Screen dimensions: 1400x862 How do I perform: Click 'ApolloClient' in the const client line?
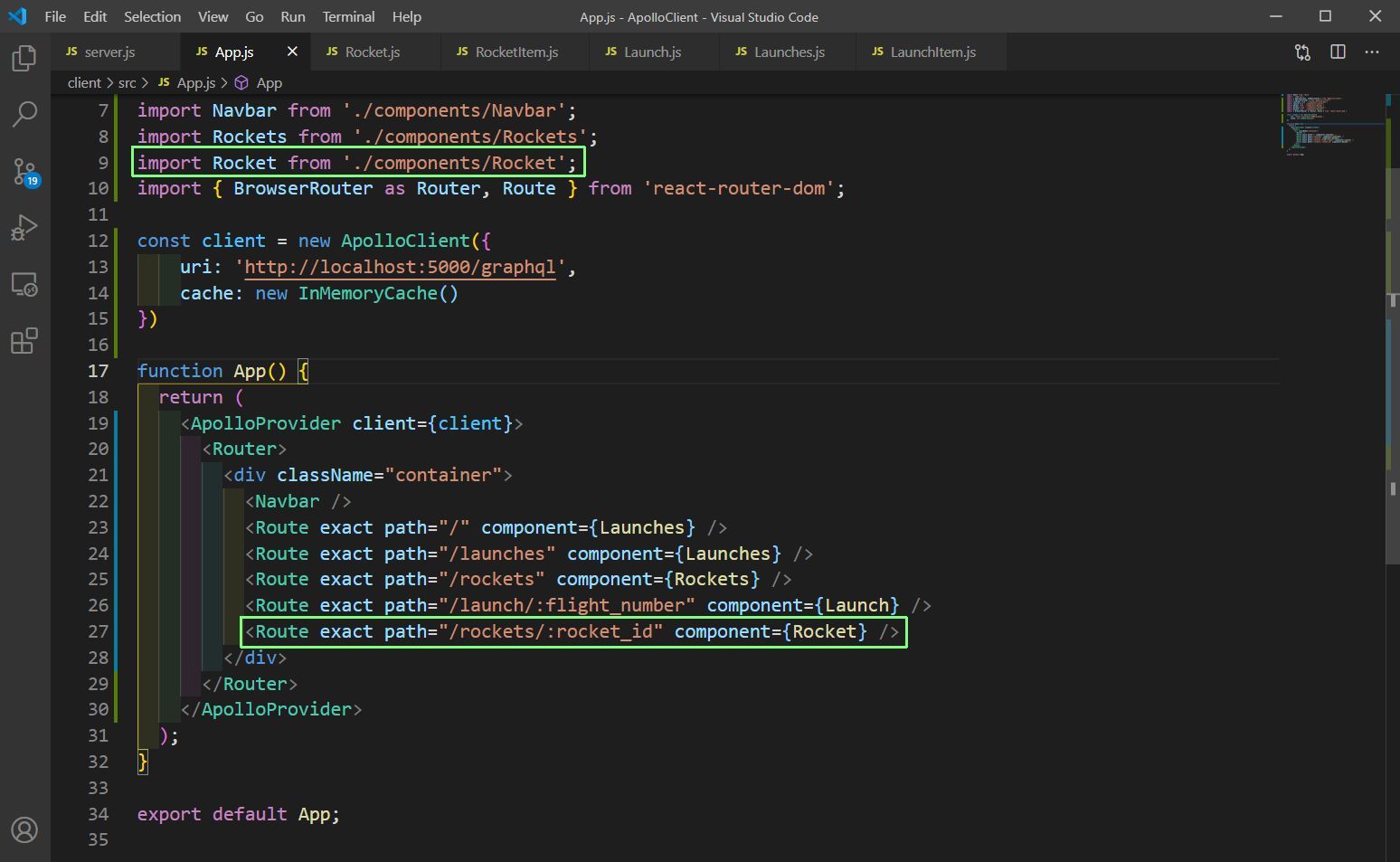pos(405,241)
